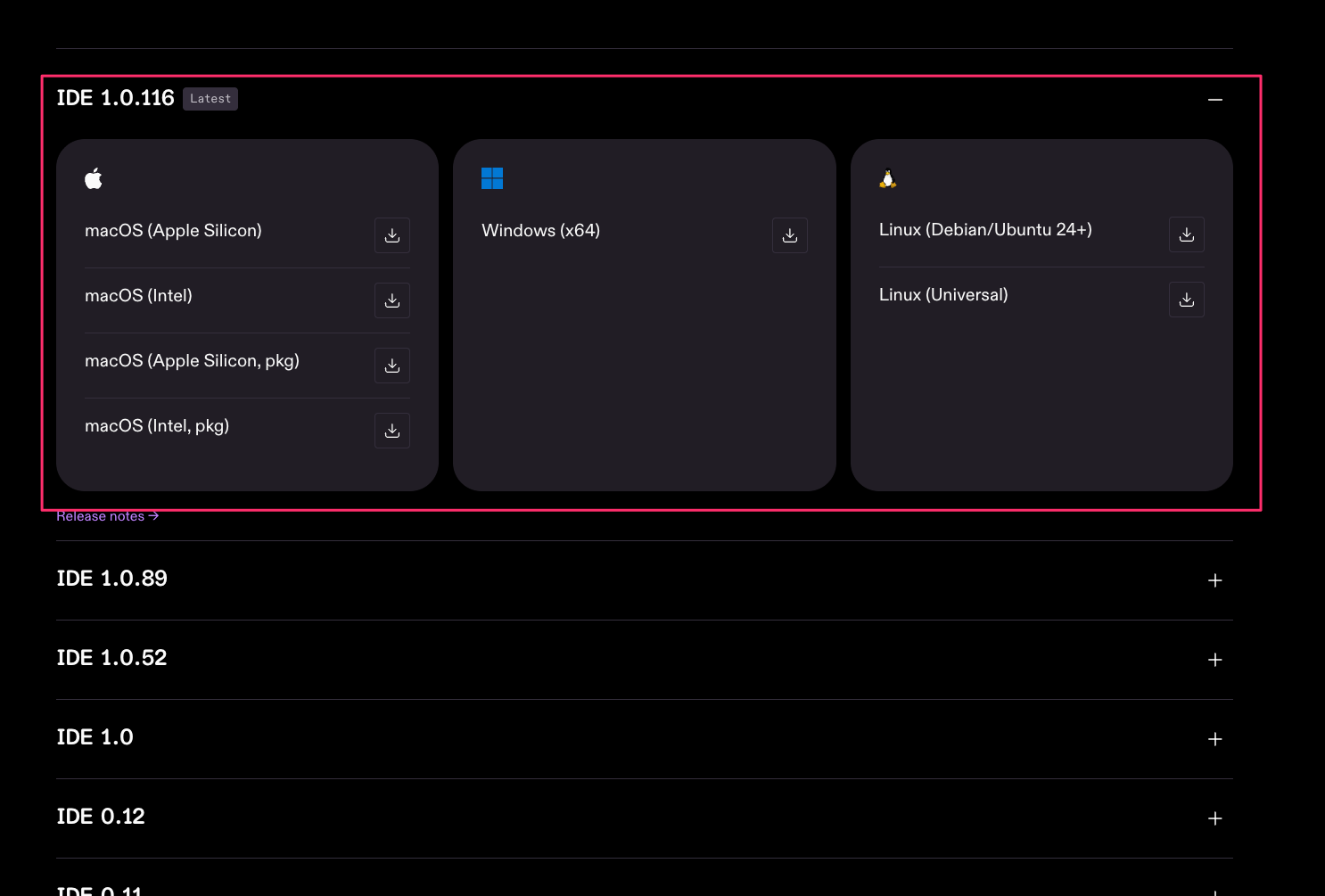This screenshot has height=896, width=1325.
Task: Download Linux (Universal) build
Action: (x=1187, y=300)
